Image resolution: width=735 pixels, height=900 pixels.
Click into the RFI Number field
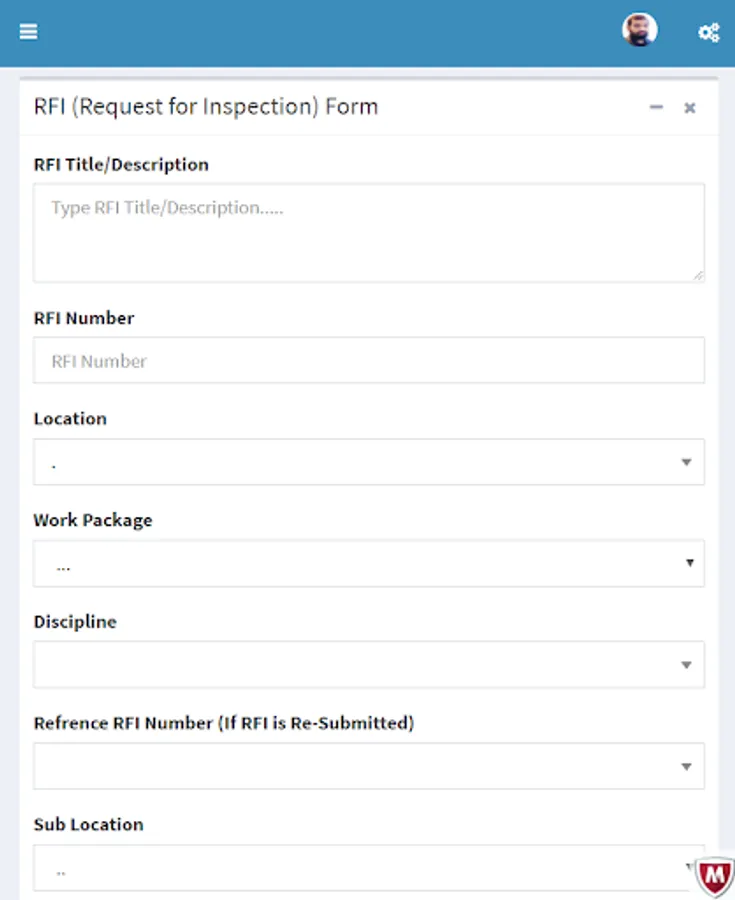(368, 360)
